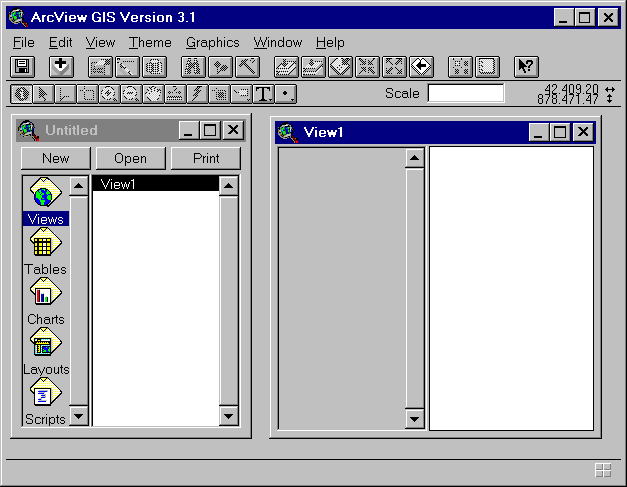This screenshot has width=627, height=487.
Task: Click the View1 window title bar
Action: (x=435, y=132)
